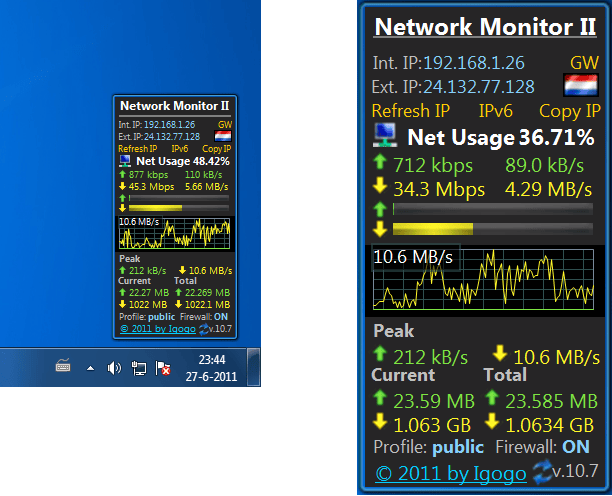Open the © 2011 by Igogo link in large gadget
The image size is (612, 496).
tap(451, 474)
